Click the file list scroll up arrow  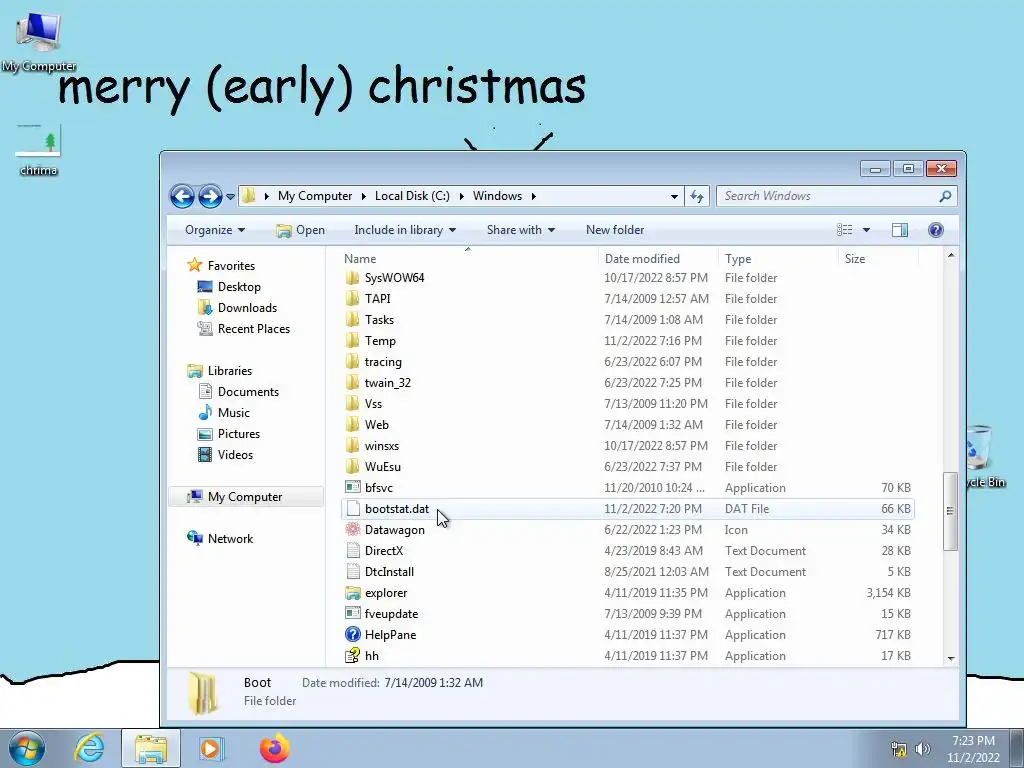click(x=951, y=255)
